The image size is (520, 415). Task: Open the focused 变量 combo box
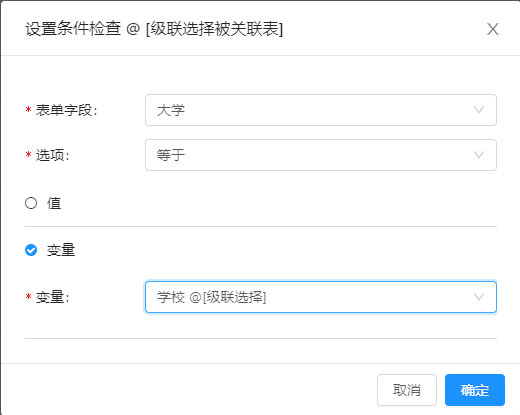tap(321, 297)
